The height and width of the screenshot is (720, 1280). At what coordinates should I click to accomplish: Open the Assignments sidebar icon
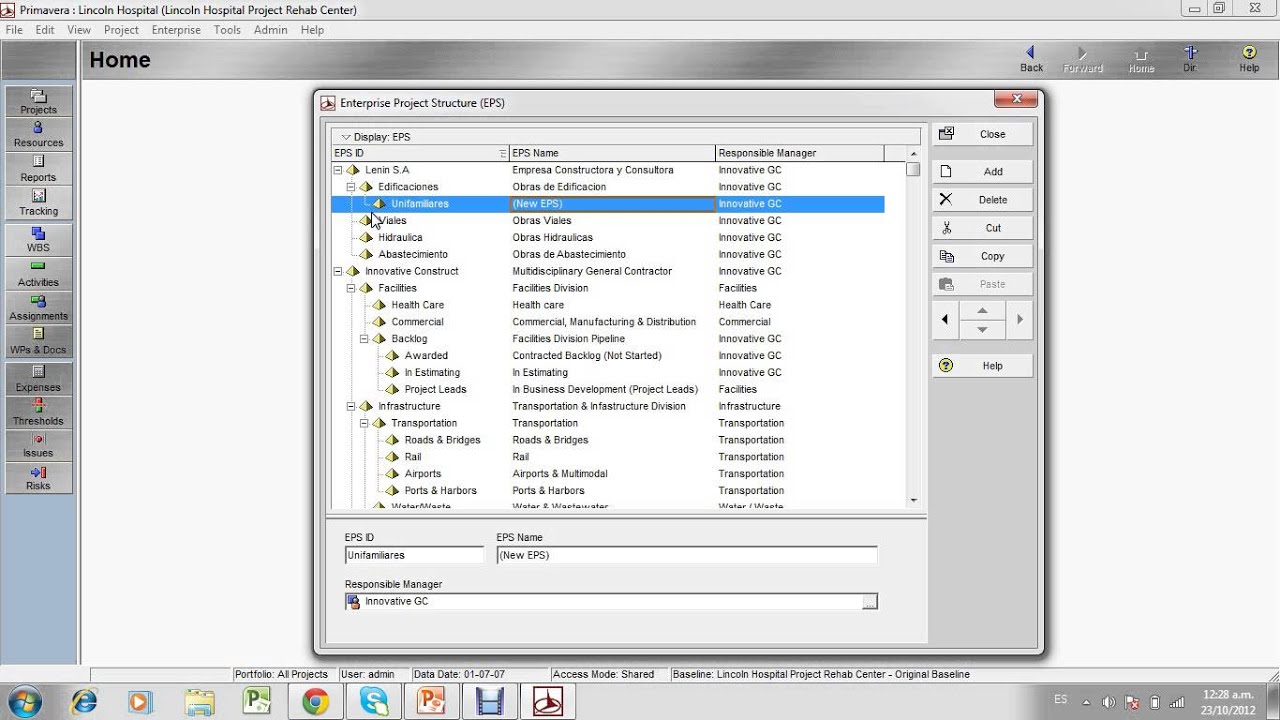38,308
